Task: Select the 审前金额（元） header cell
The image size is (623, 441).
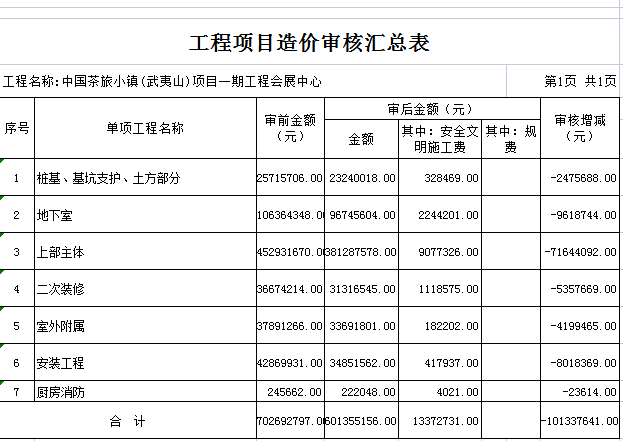Action: coord(290,128)
